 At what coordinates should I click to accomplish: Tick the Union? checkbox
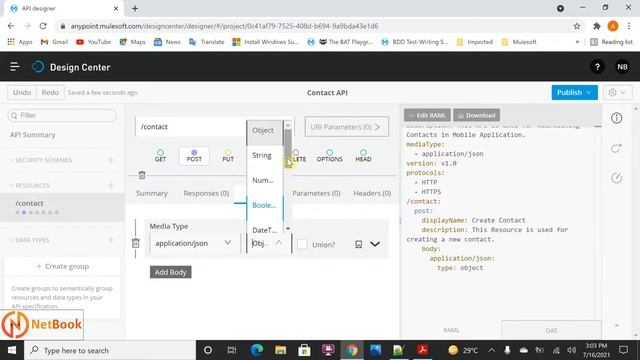click(x=302, y=244)
